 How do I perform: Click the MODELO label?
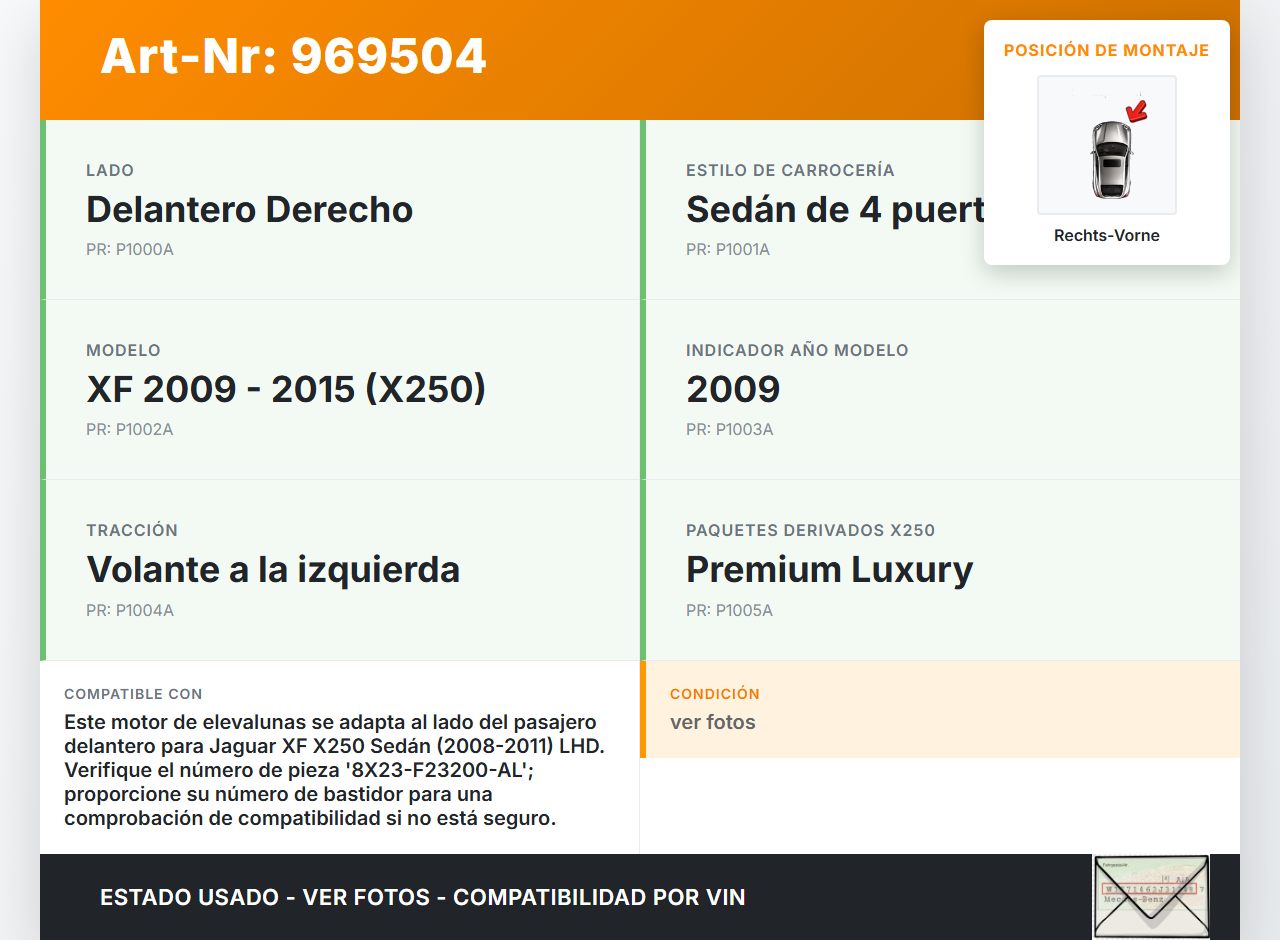(x=123, y=350)
